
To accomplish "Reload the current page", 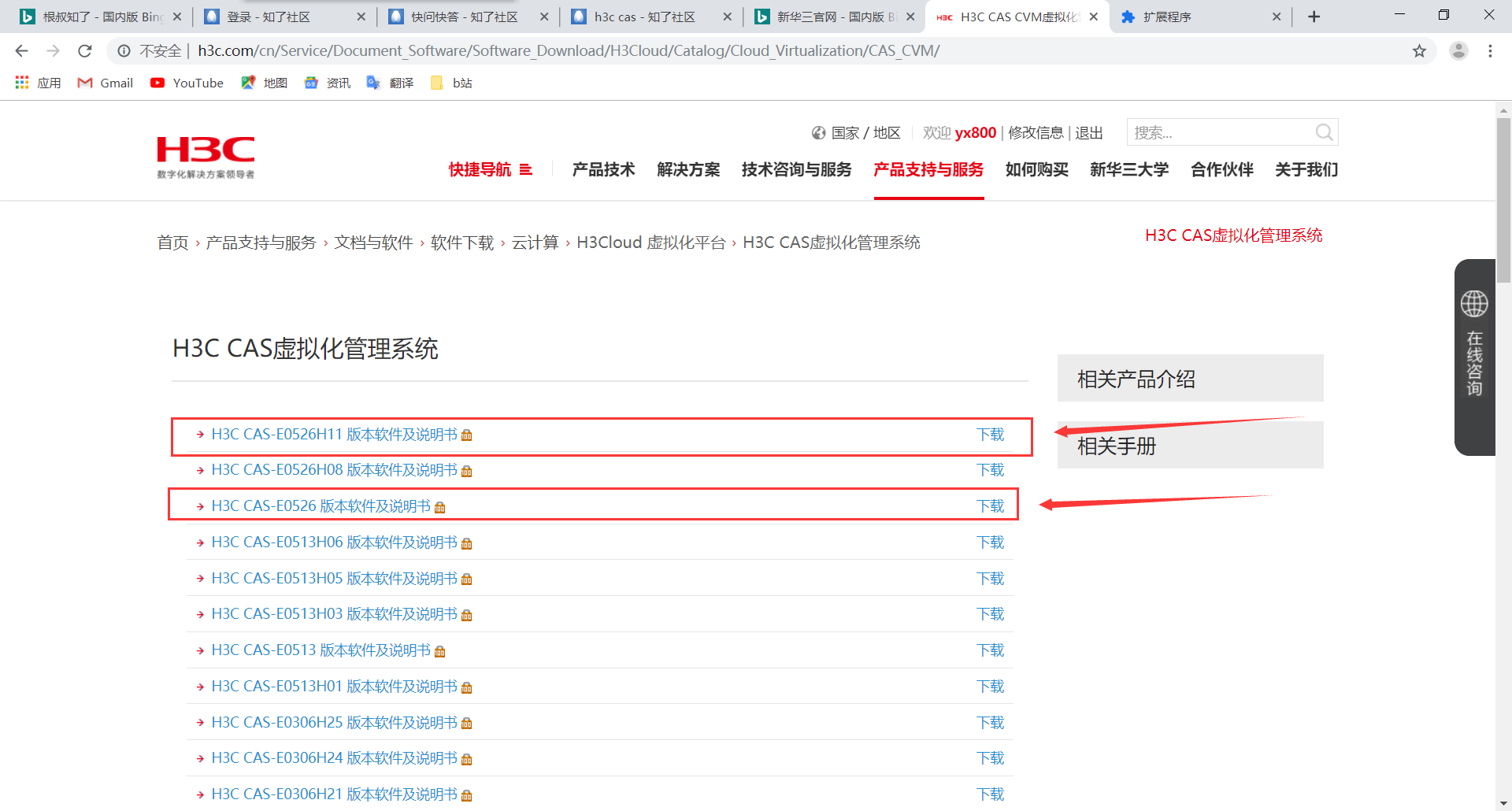I will [x=85, y=51].
